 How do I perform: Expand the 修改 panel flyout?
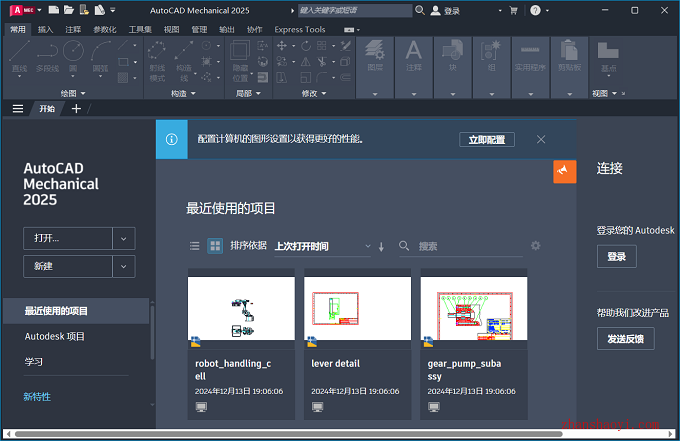point(314,93)
